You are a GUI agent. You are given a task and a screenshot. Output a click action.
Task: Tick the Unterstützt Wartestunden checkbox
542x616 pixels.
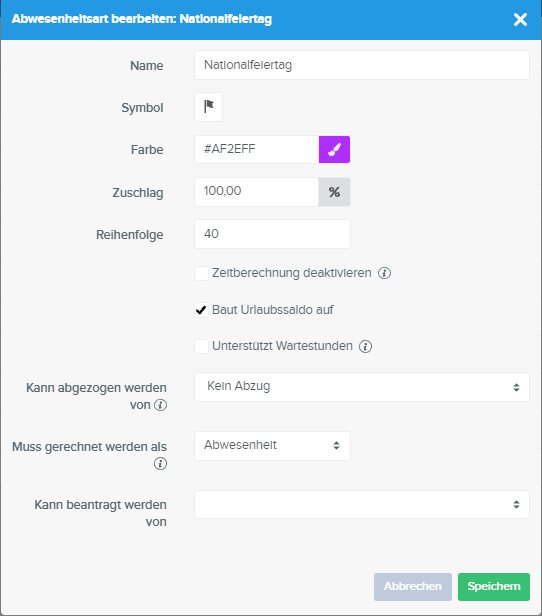pos(201,346)
